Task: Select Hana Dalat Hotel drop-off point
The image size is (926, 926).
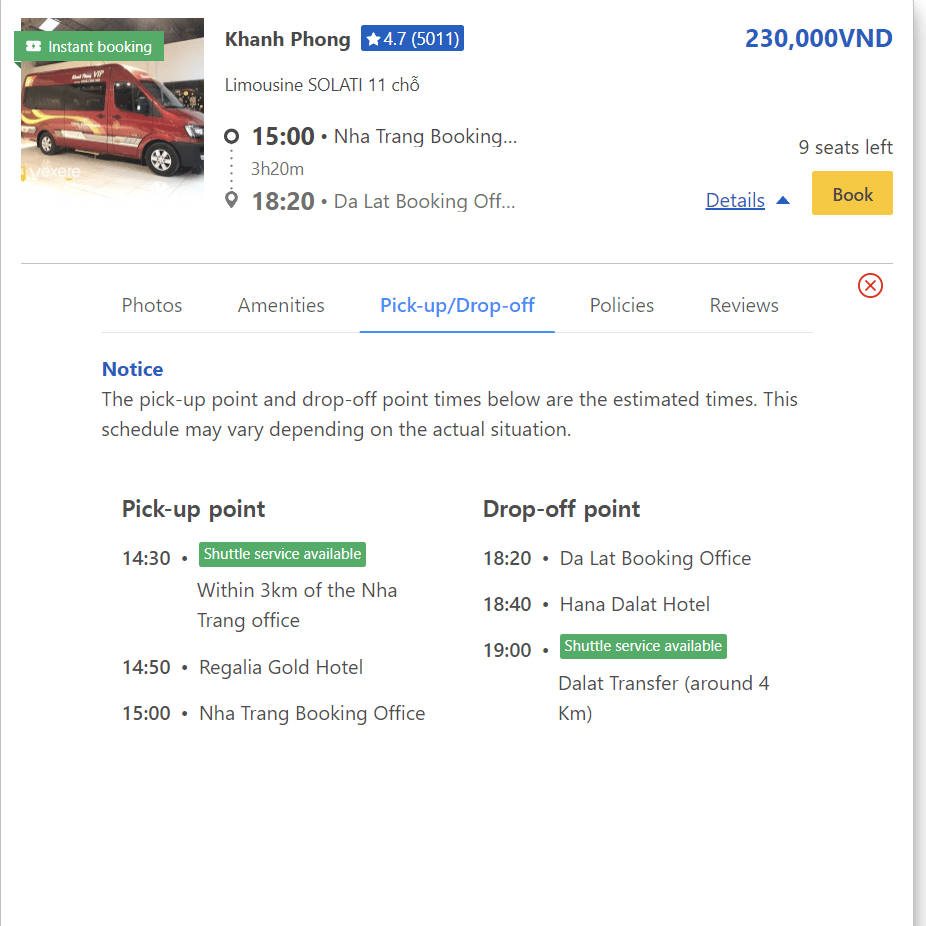Action: [635, 604]
